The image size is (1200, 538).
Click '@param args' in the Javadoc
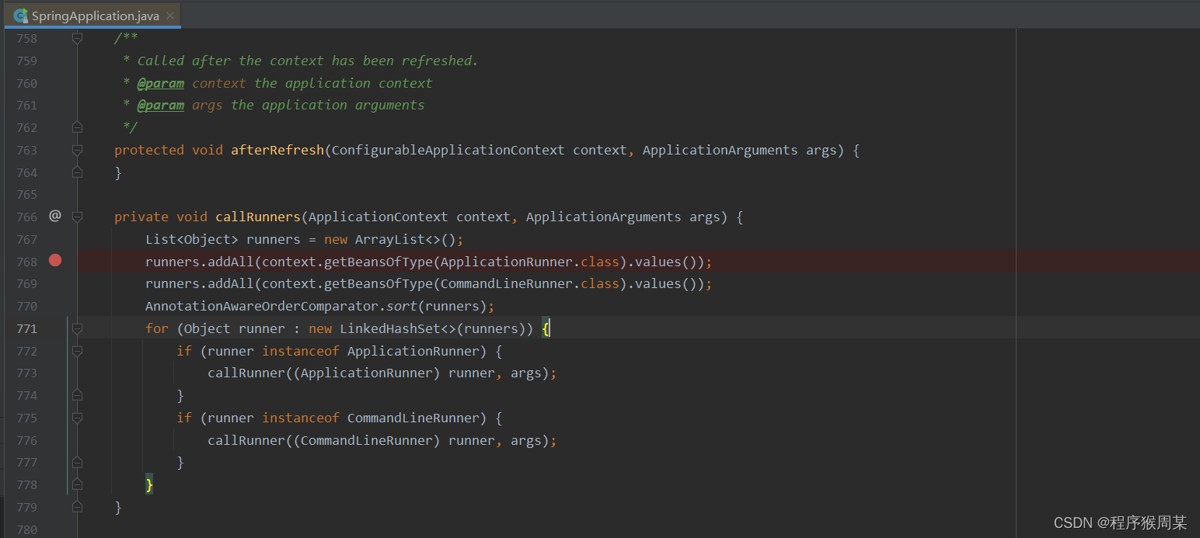(x=180, y=105)
